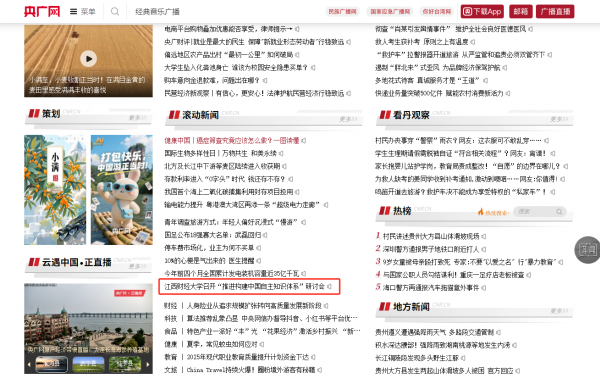Click speaker icon beside 海口警方再通报 headline
This screenshot has height=384, width=600.
pyautogui.click(x=484, y=288)
